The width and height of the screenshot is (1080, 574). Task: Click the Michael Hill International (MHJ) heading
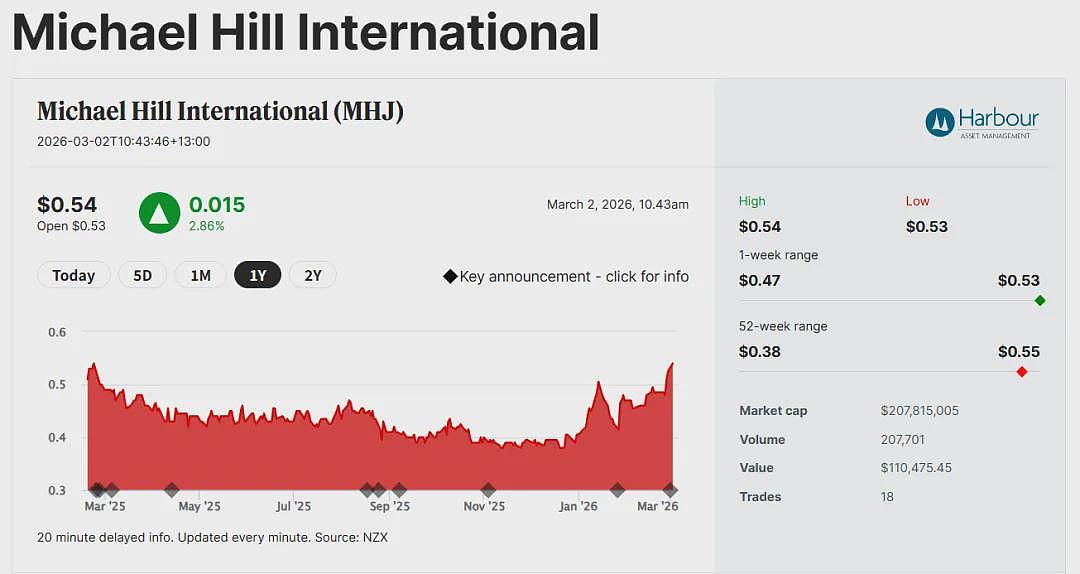(220, 111)
